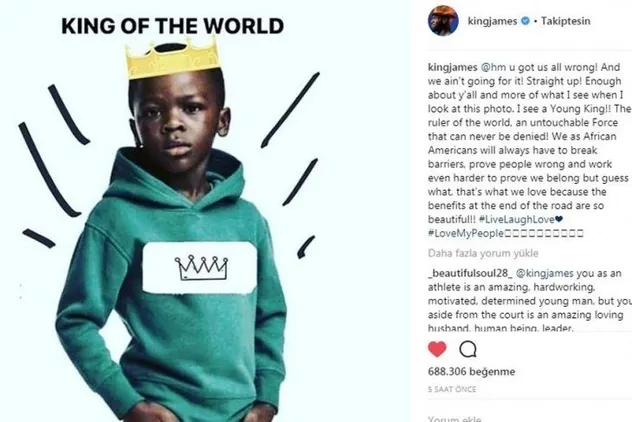Click the KING OF THE WORLD title text
Screen dimensions: 632x422
click(173, 26)
